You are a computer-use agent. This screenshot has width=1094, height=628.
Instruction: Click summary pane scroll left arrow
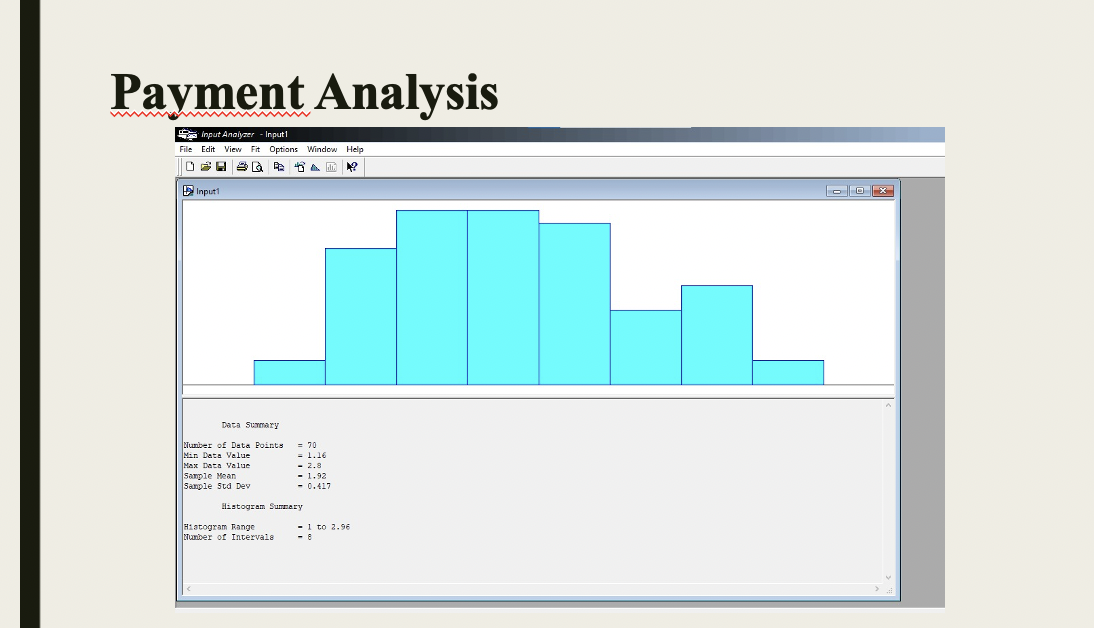click(x=188, y=589)
